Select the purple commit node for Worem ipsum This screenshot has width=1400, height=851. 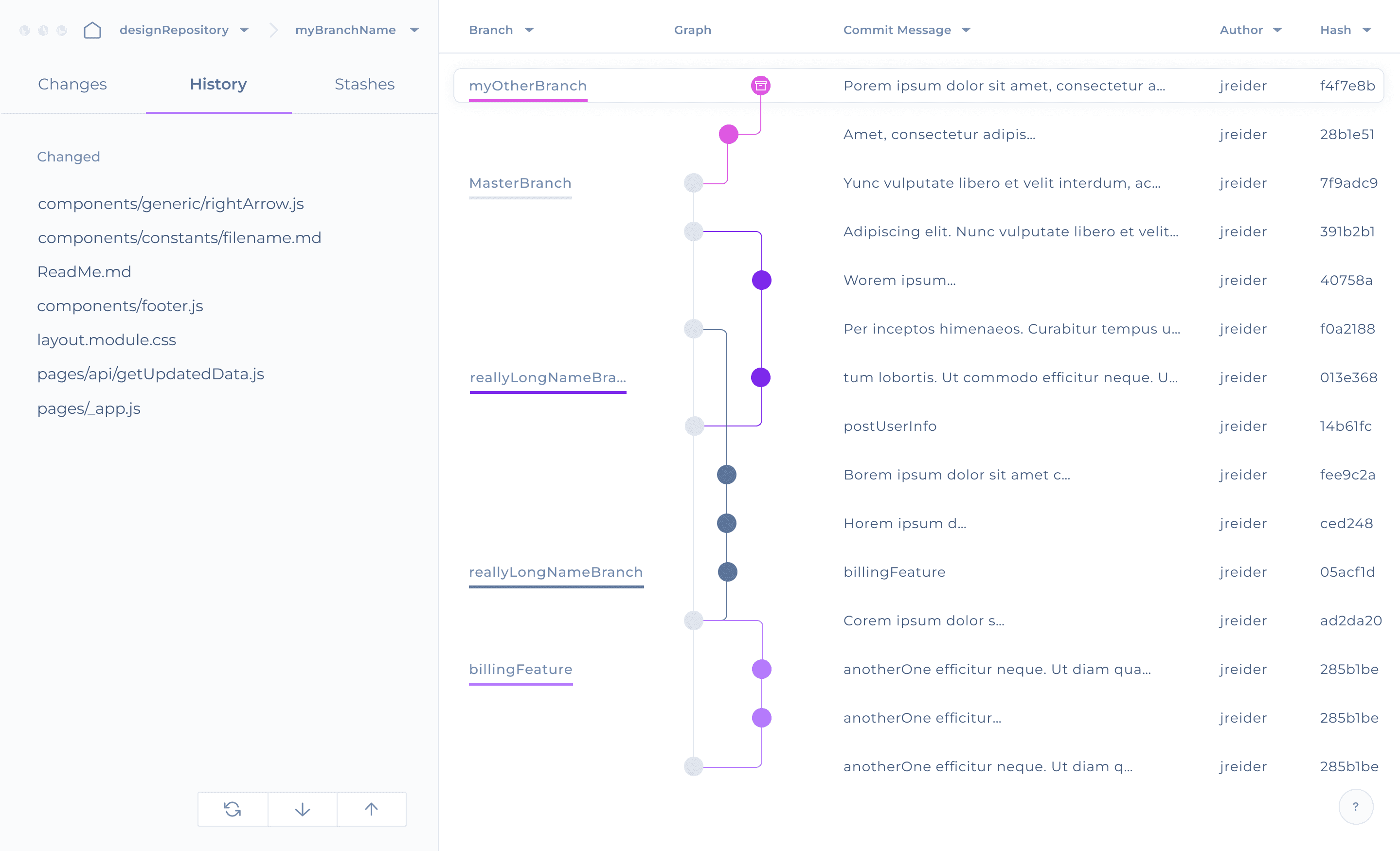pyautogui.click(x=761, y=280)
